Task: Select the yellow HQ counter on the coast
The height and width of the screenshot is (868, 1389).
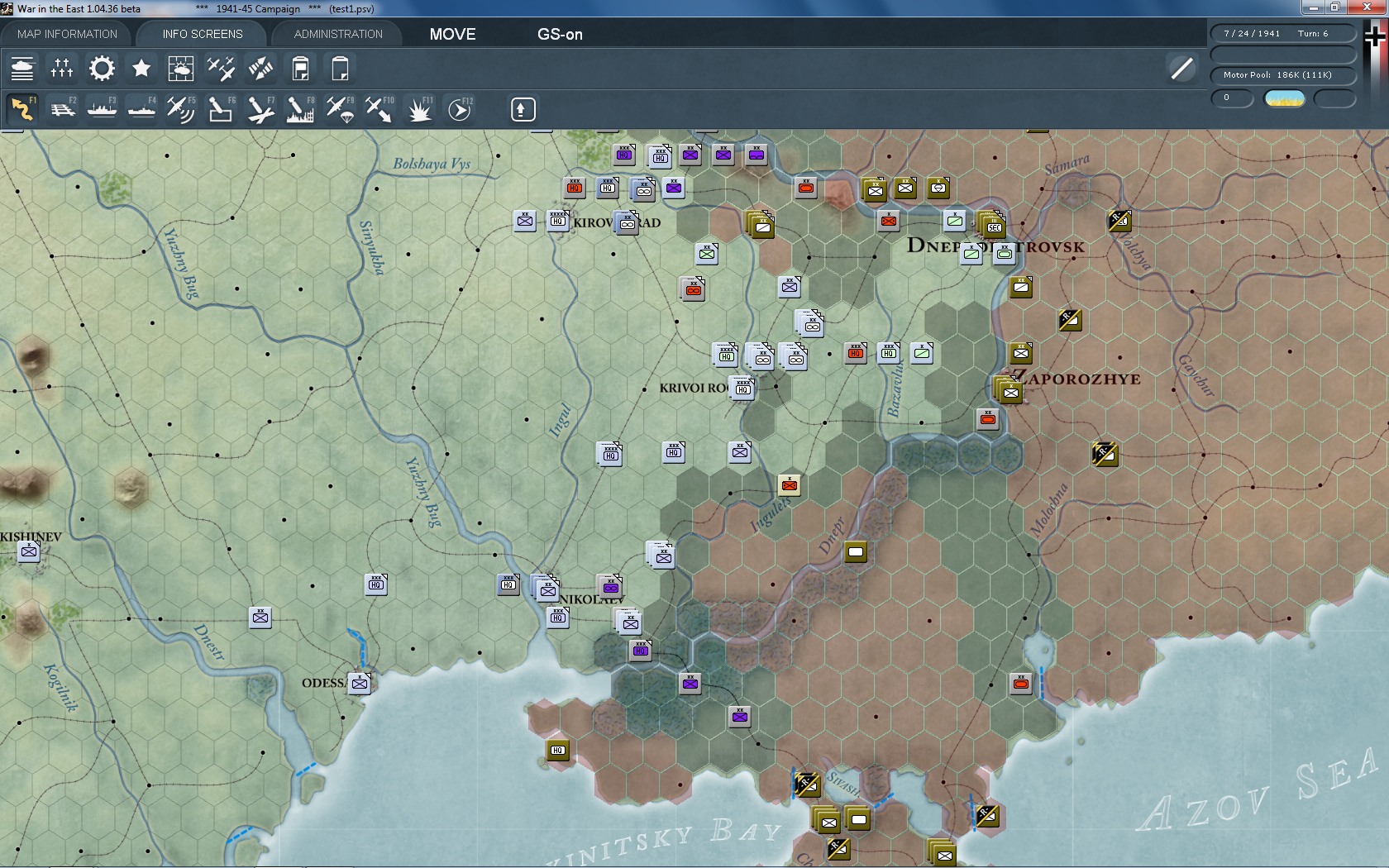Action: (558, 750)
